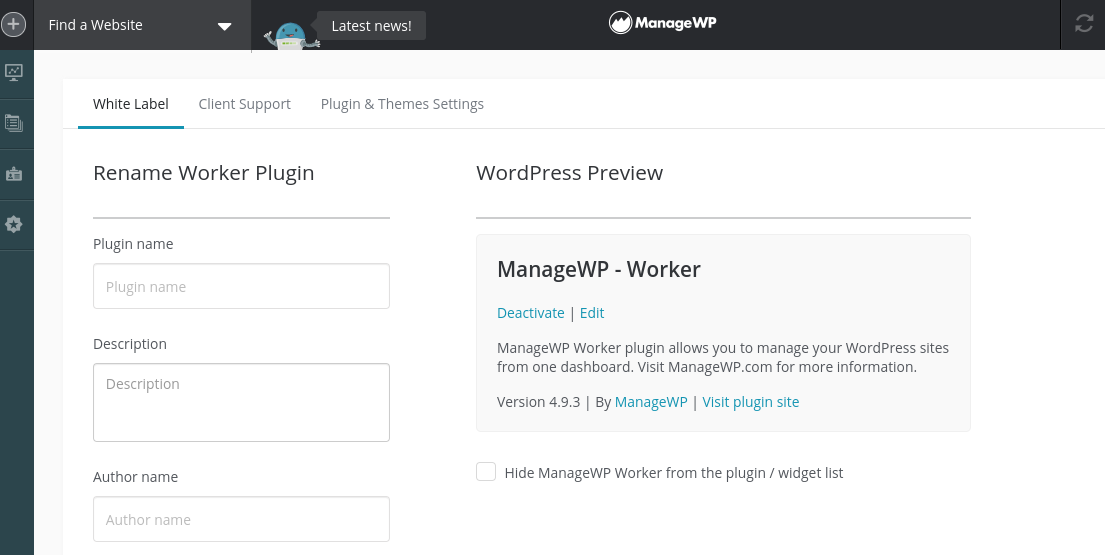
Task: Click the add website plus icon
Action: pyautogui.click(x=13, y=25)
